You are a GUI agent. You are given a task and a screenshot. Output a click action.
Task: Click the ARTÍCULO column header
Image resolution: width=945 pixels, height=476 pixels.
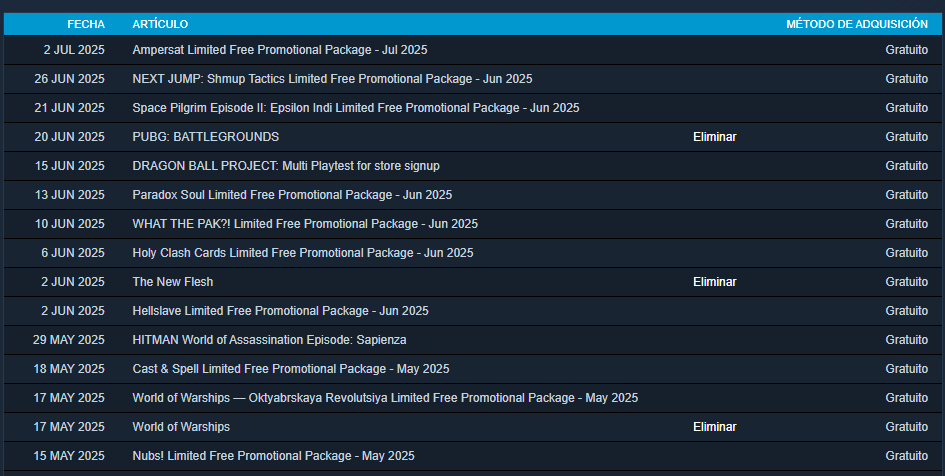(160, 24)
